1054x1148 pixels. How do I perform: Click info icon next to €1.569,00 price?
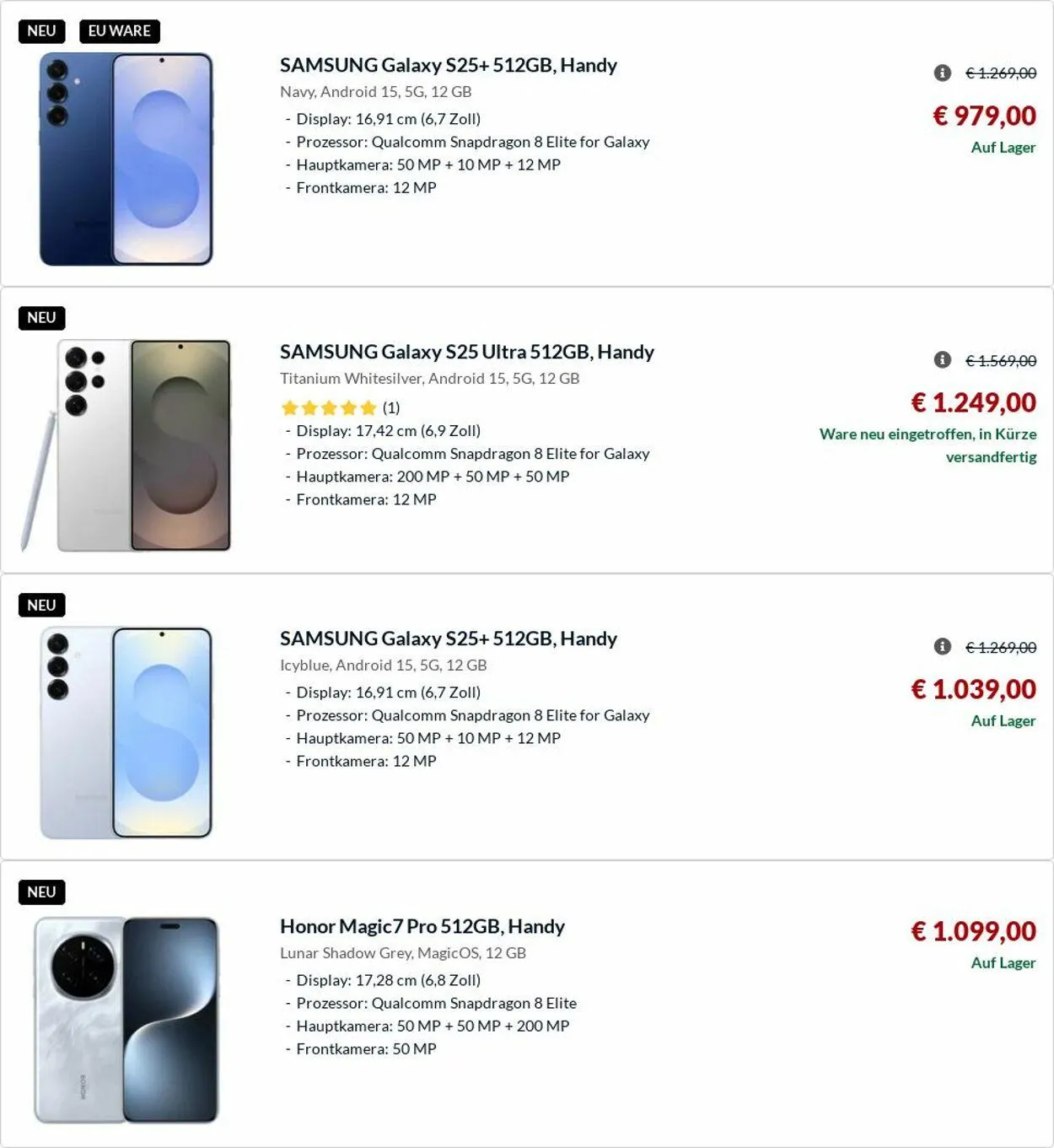coord(942,360)
